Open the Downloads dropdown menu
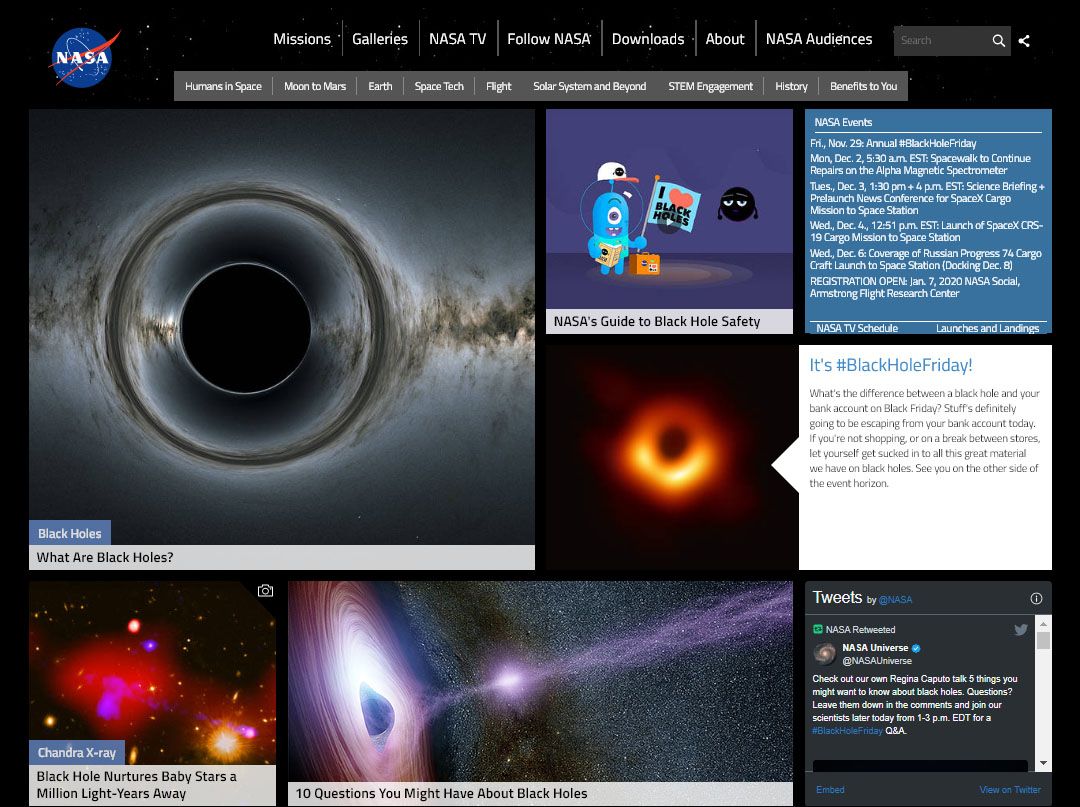 (648, 39)
